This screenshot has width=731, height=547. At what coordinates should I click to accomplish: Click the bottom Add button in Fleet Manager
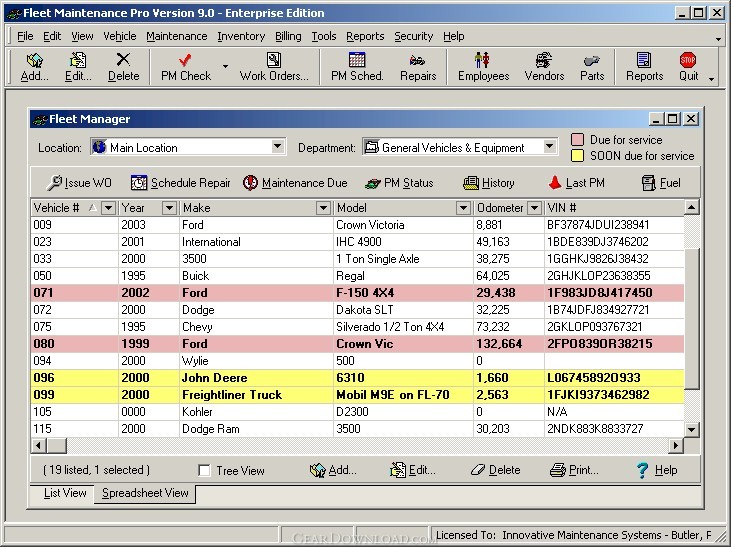[333, 470]
